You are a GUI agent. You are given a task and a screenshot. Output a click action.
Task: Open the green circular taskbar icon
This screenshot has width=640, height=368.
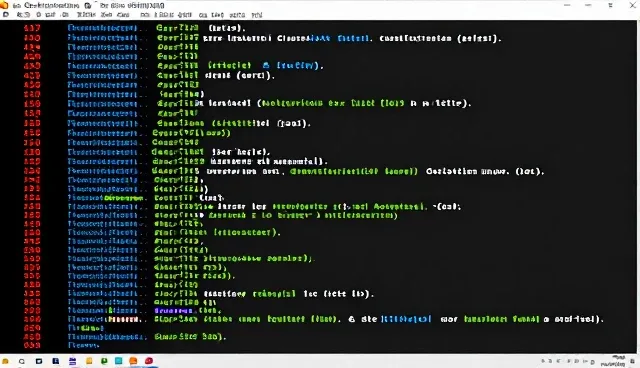point(104,361)
